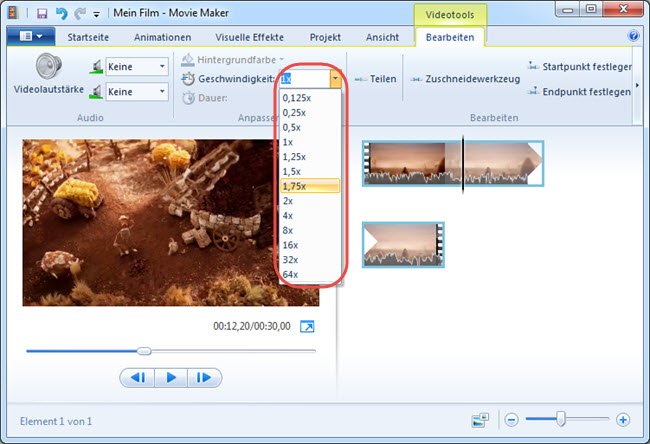The image size is (650, 444).
Task: Select 4x speed option
Action: pyautogui.click(x=310, y=216)
